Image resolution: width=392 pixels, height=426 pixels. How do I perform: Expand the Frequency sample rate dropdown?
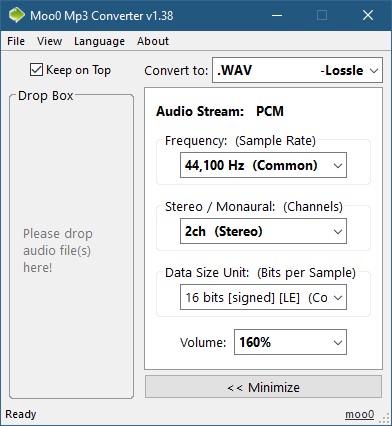(x=263, y=165)
